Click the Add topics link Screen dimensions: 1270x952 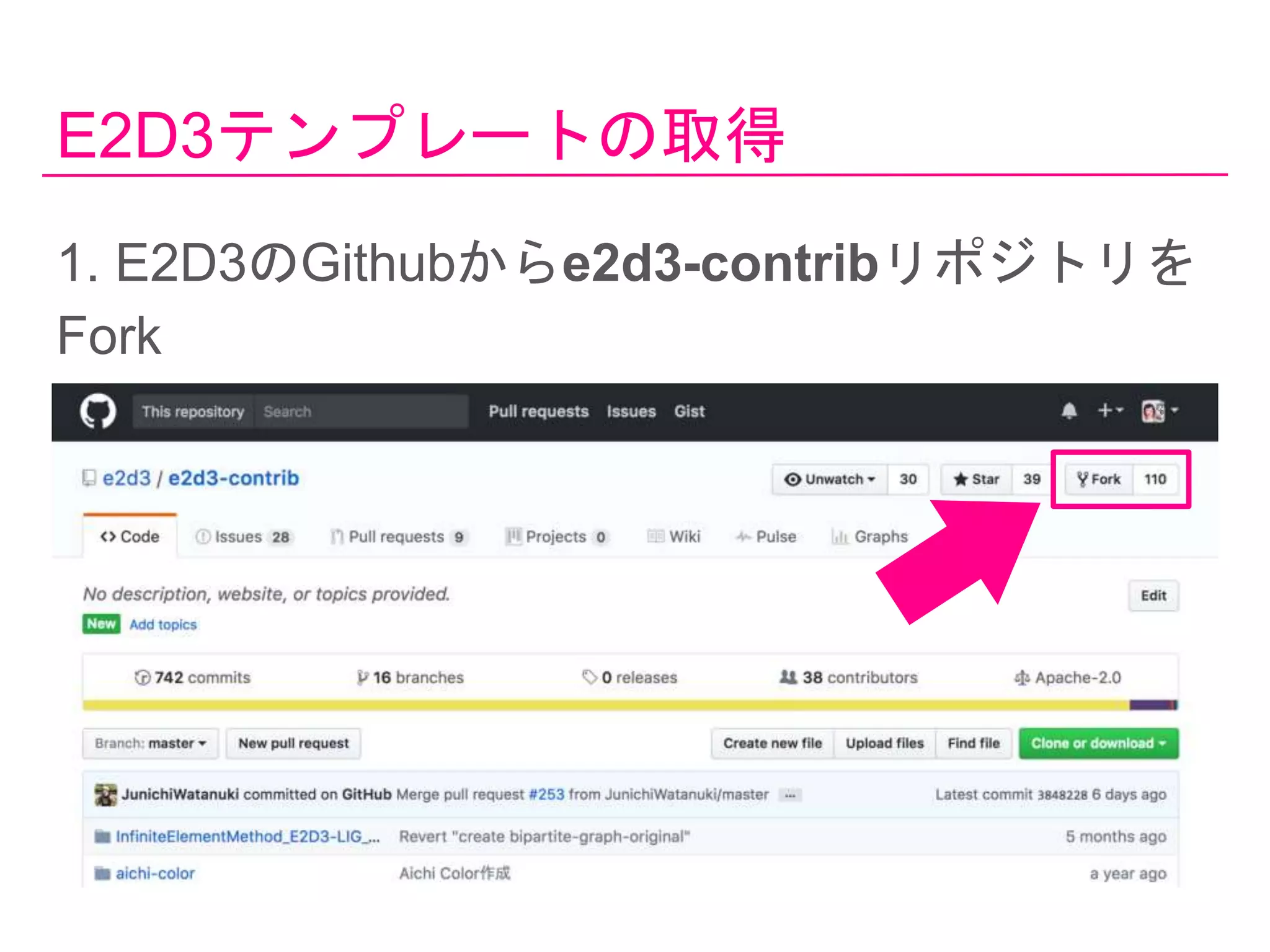163,625
